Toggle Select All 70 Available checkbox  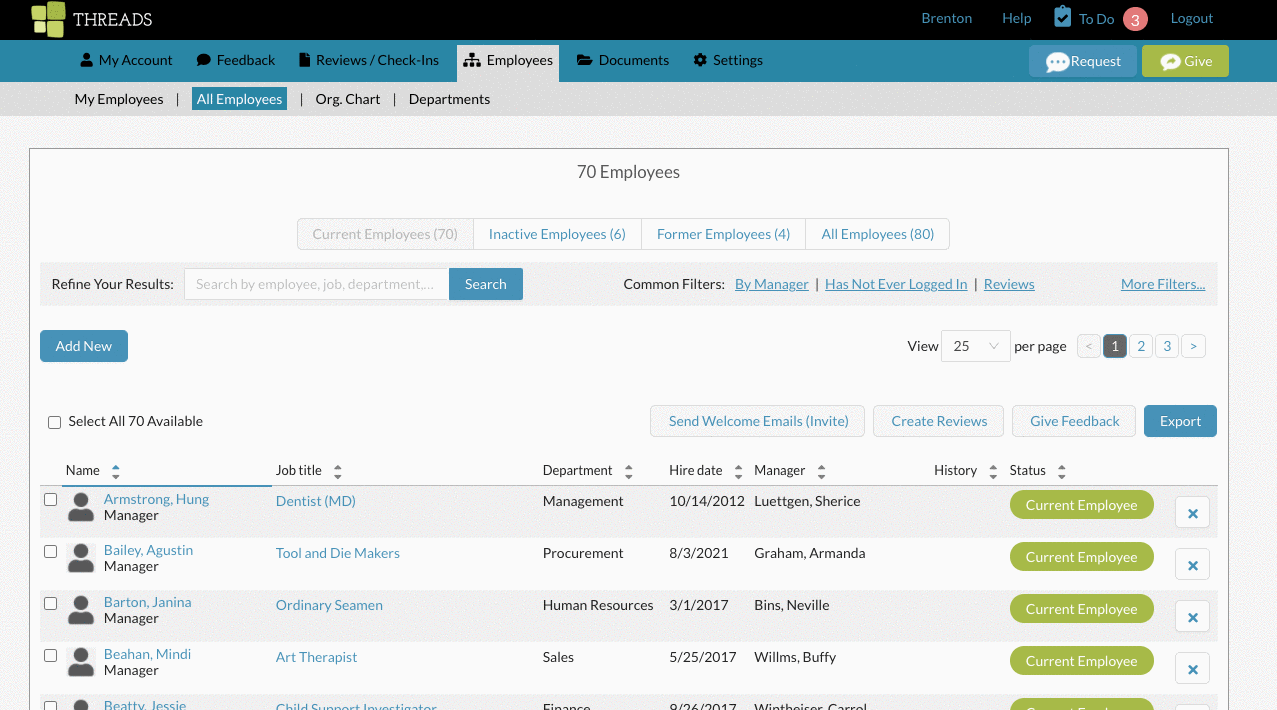click(55, 422)
